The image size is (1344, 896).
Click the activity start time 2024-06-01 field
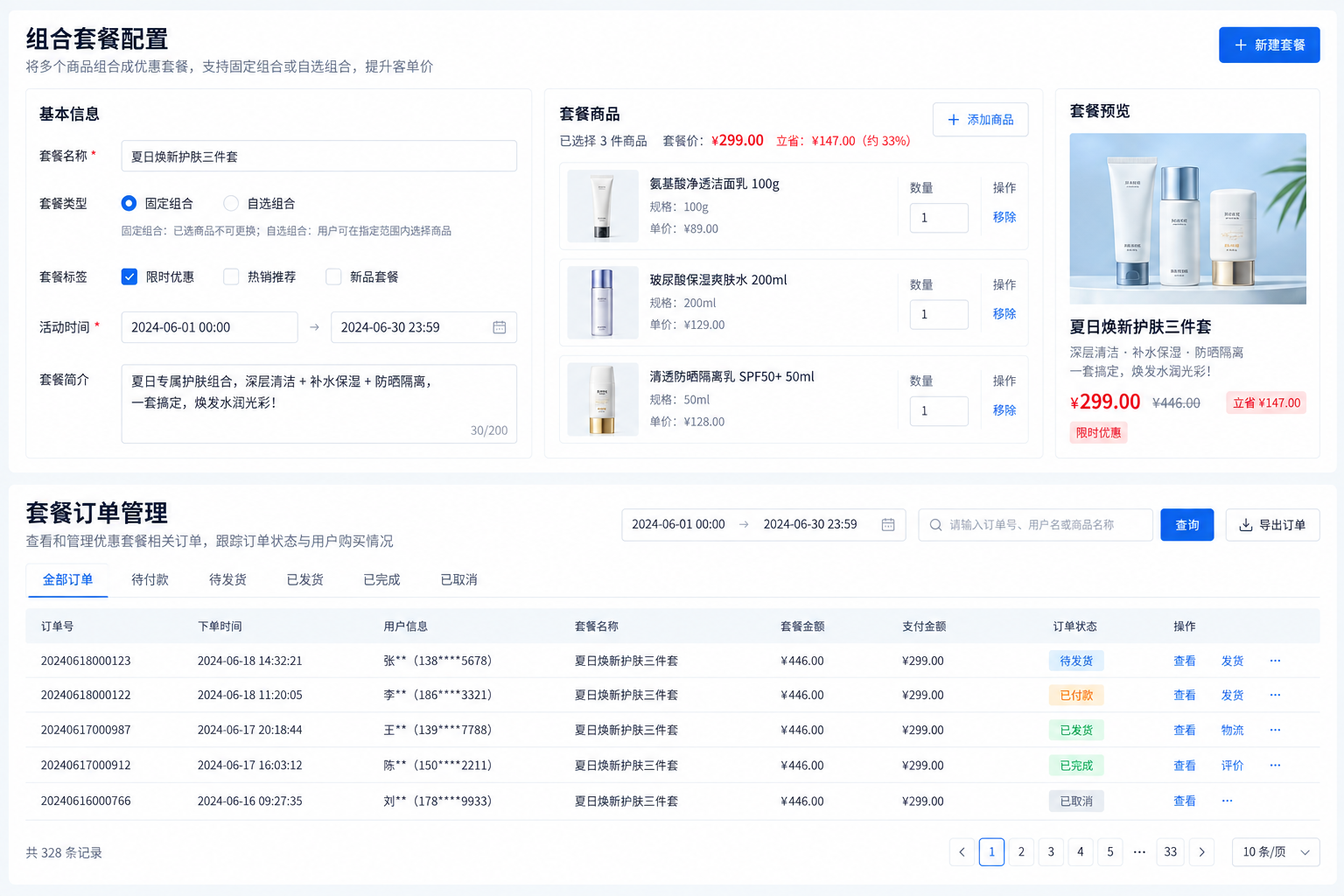click(209, 327)
